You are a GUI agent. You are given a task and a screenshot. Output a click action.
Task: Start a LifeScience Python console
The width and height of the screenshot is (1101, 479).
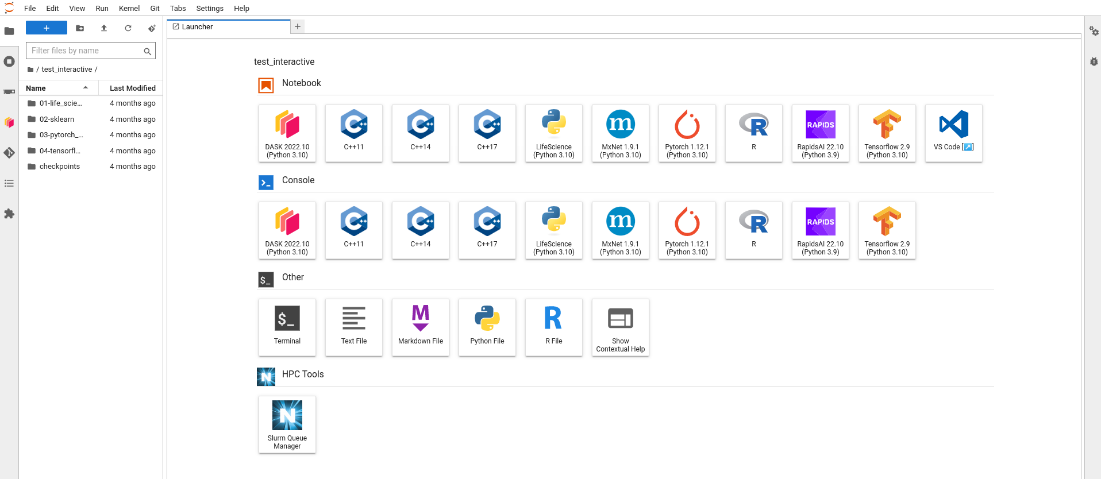(x=554, y=230)
